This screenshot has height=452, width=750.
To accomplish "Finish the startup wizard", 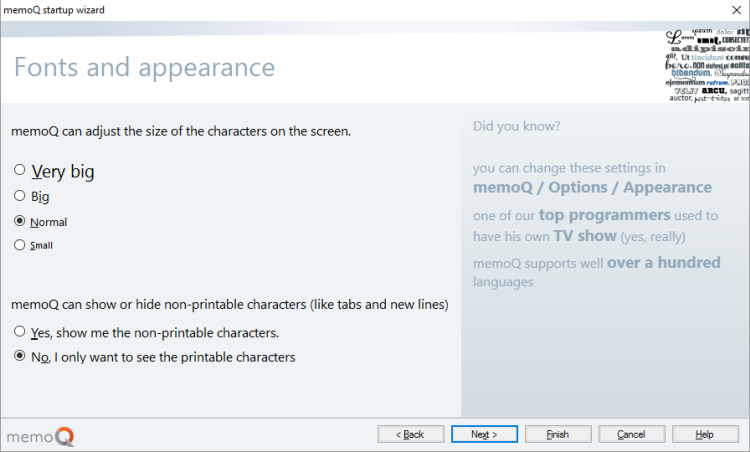I will [x=558, y=434].
